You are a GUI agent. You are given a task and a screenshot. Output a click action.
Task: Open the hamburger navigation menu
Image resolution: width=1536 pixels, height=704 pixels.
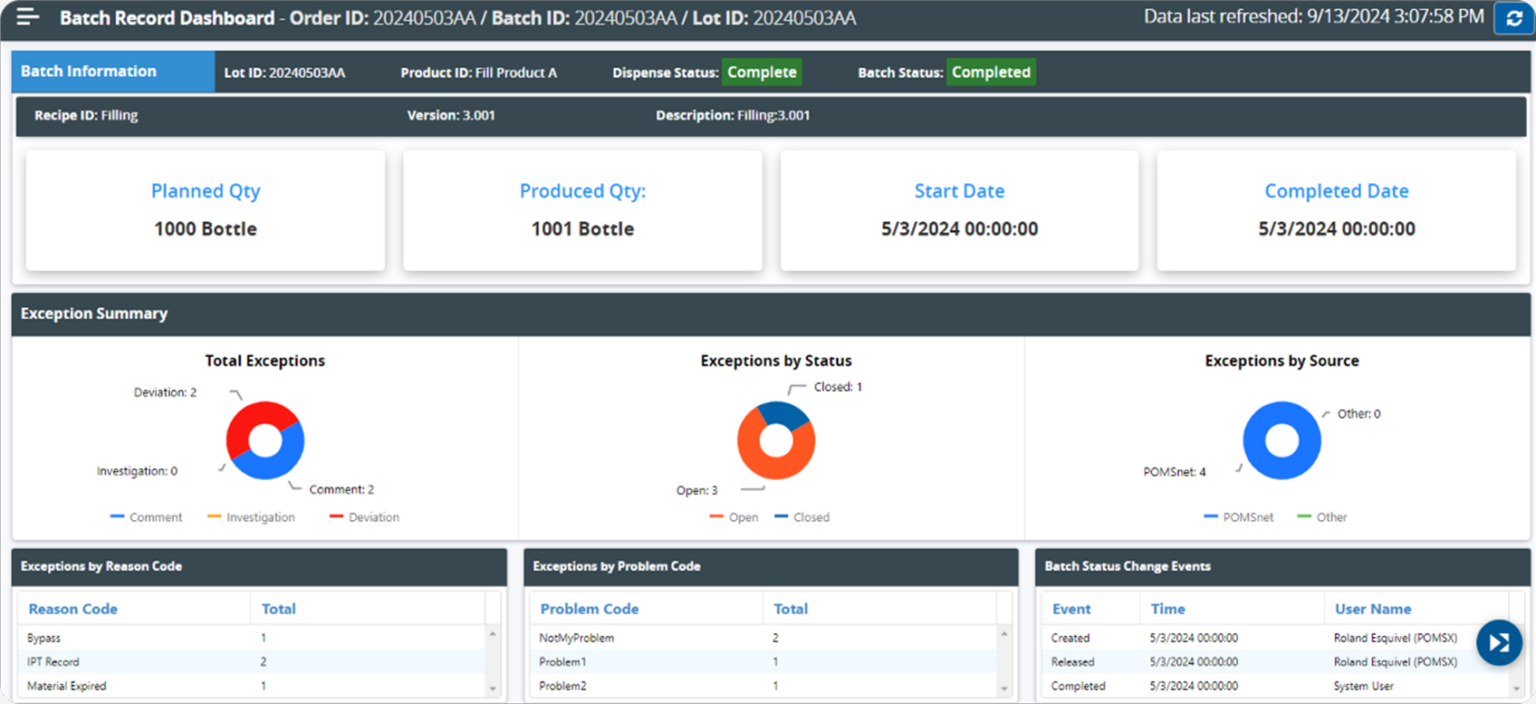pos(28,18)
